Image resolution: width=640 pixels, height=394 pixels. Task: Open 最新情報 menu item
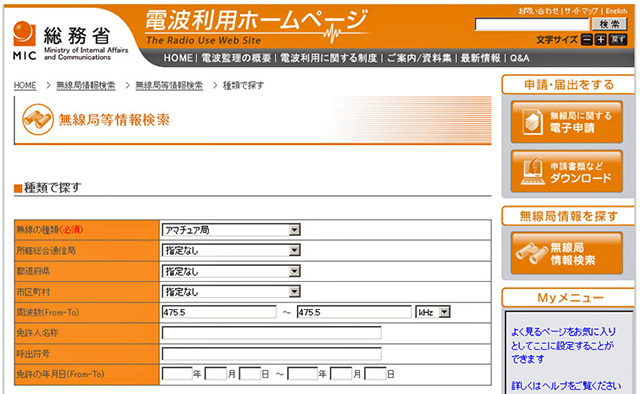click(480, 58)
